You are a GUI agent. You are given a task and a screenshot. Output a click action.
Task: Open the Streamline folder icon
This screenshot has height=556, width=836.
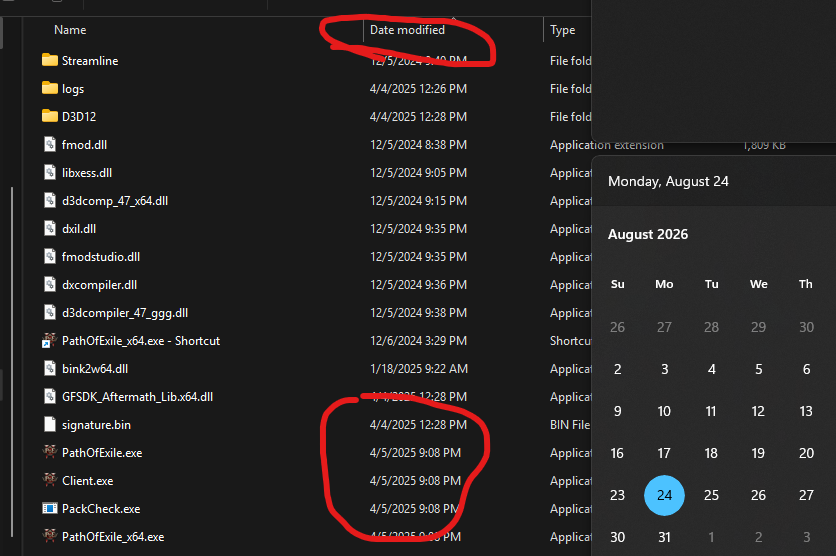pyautogui.click(x=50, y=60)
